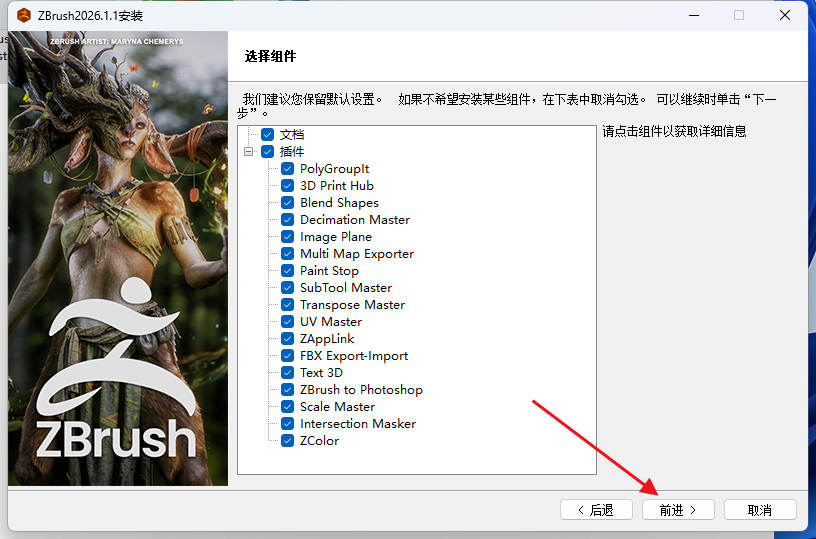Toggle the Blend Shapes checkbox
Viewport: 816px width, 539px height.
click(x=287, y=203)
